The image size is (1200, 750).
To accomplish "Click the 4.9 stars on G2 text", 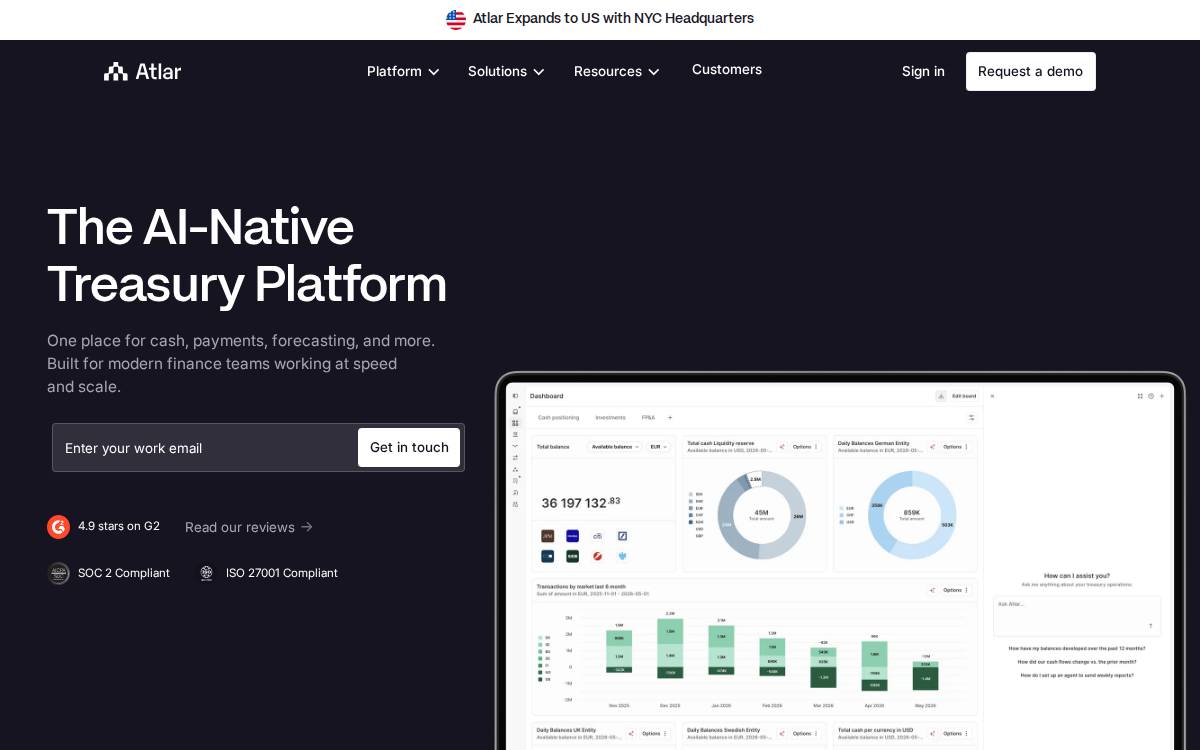I will pyautogui.click(x=119, y=526).
